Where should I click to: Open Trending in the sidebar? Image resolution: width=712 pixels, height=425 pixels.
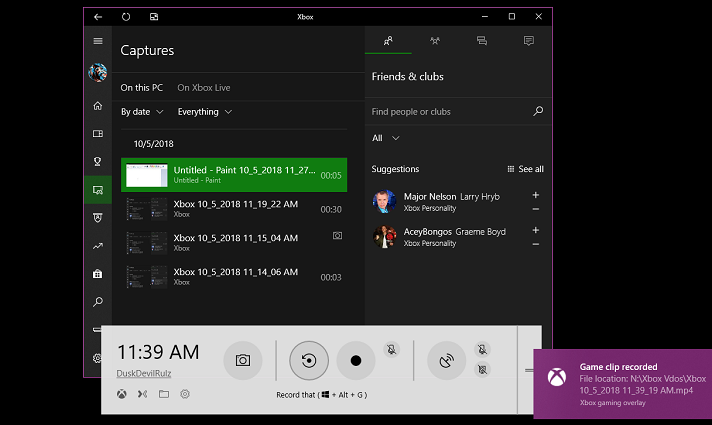pyautogui.click(x=98, y=246)
